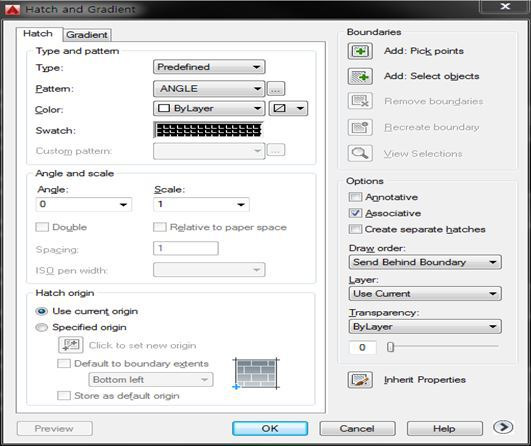
Task: Switch to the Hatch tab
Action: point(38,34)
